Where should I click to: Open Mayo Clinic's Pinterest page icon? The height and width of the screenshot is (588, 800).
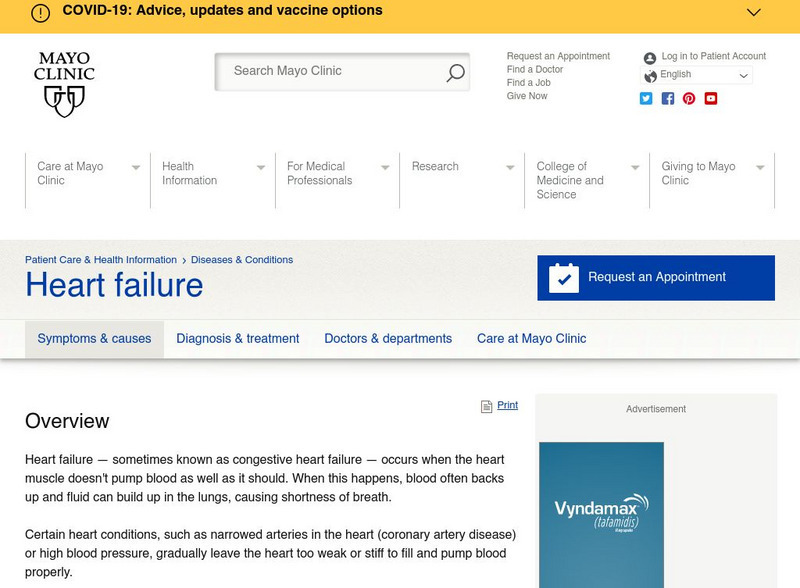pyautogui.click(x=689, y=98)
